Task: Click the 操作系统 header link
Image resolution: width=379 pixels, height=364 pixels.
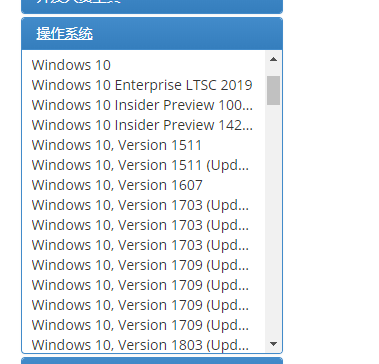Action: click(x=64, y=34)
